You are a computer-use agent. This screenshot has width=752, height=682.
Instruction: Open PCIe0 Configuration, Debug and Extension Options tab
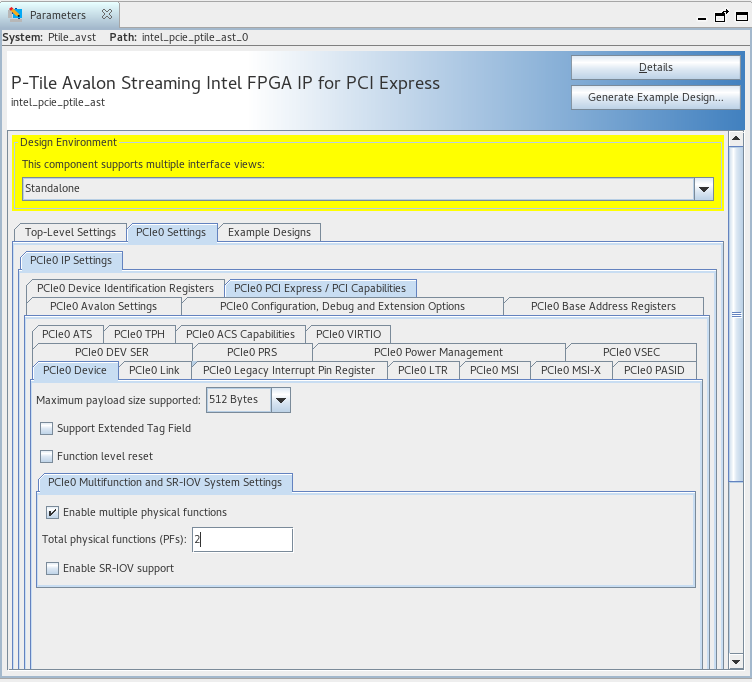click(342, 306)
